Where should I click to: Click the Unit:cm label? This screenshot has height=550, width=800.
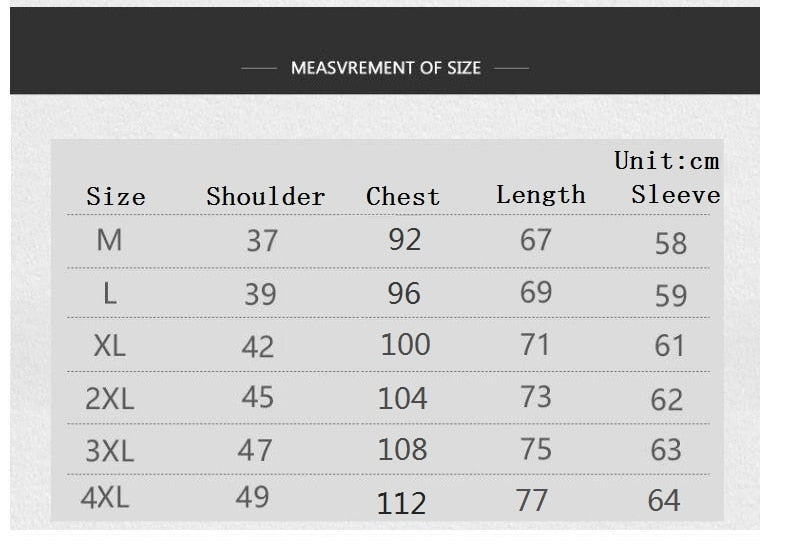coord(667,161)
